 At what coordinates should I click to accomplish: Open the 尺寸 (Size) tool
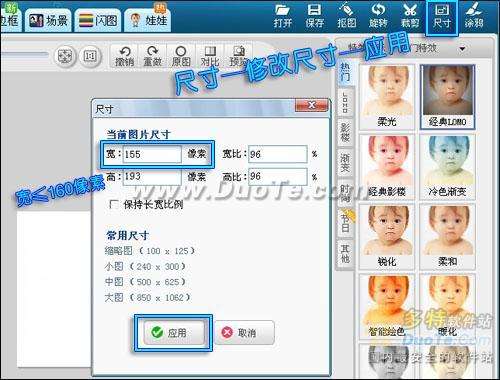[442, 17]
